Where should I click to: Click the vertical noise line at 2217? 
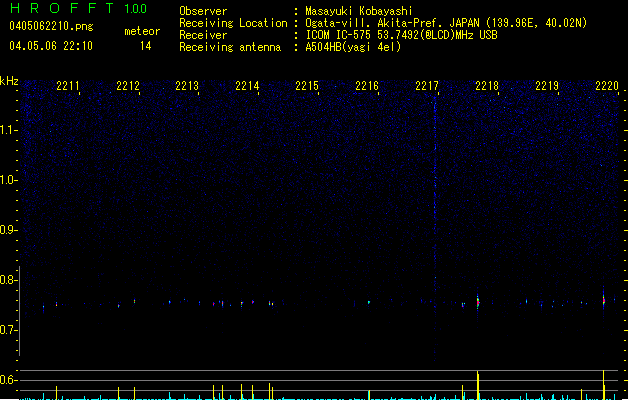coord(435,229)
